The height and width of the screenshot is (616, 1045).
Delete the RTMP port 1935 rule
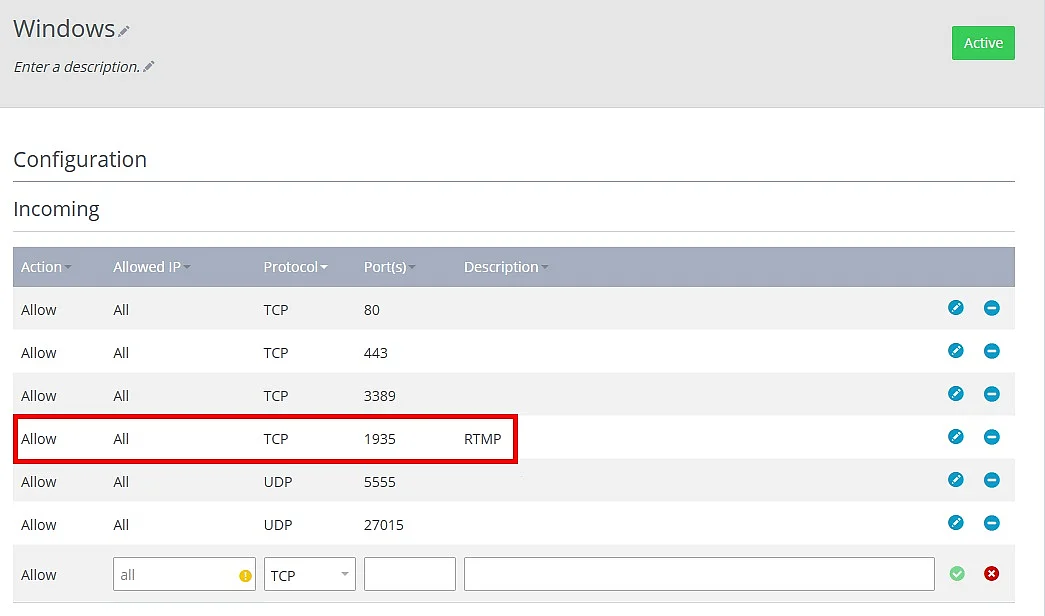coord(992,437)
